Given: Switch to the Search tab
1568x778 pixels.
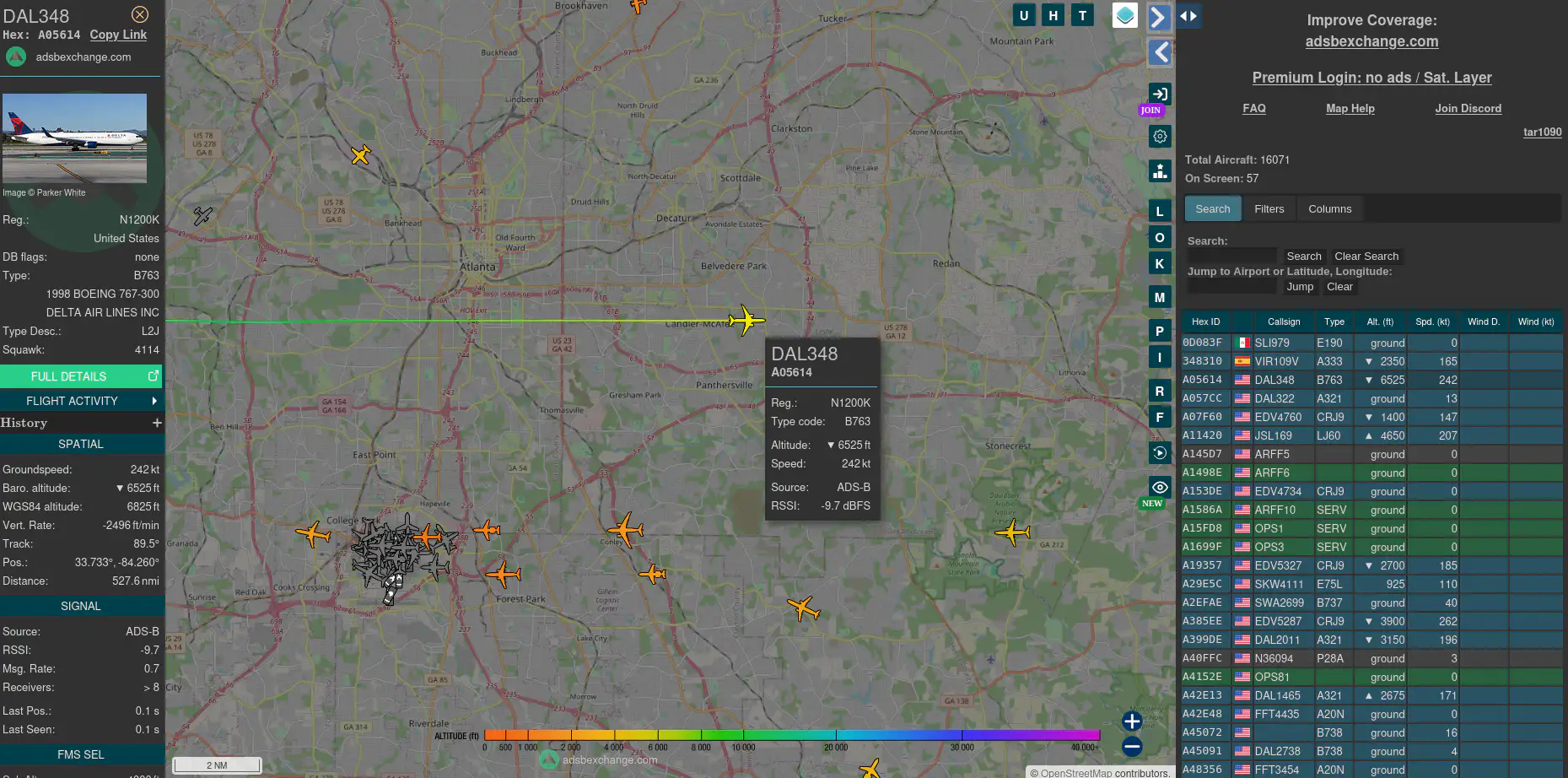Looking at the screenshot, I should (x=1212, y=208).
